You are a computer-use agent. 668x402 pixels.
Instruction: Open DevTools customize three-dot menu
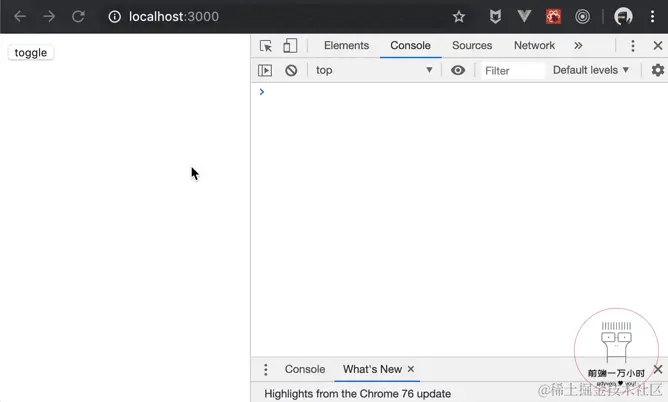[x=633, y=46]
